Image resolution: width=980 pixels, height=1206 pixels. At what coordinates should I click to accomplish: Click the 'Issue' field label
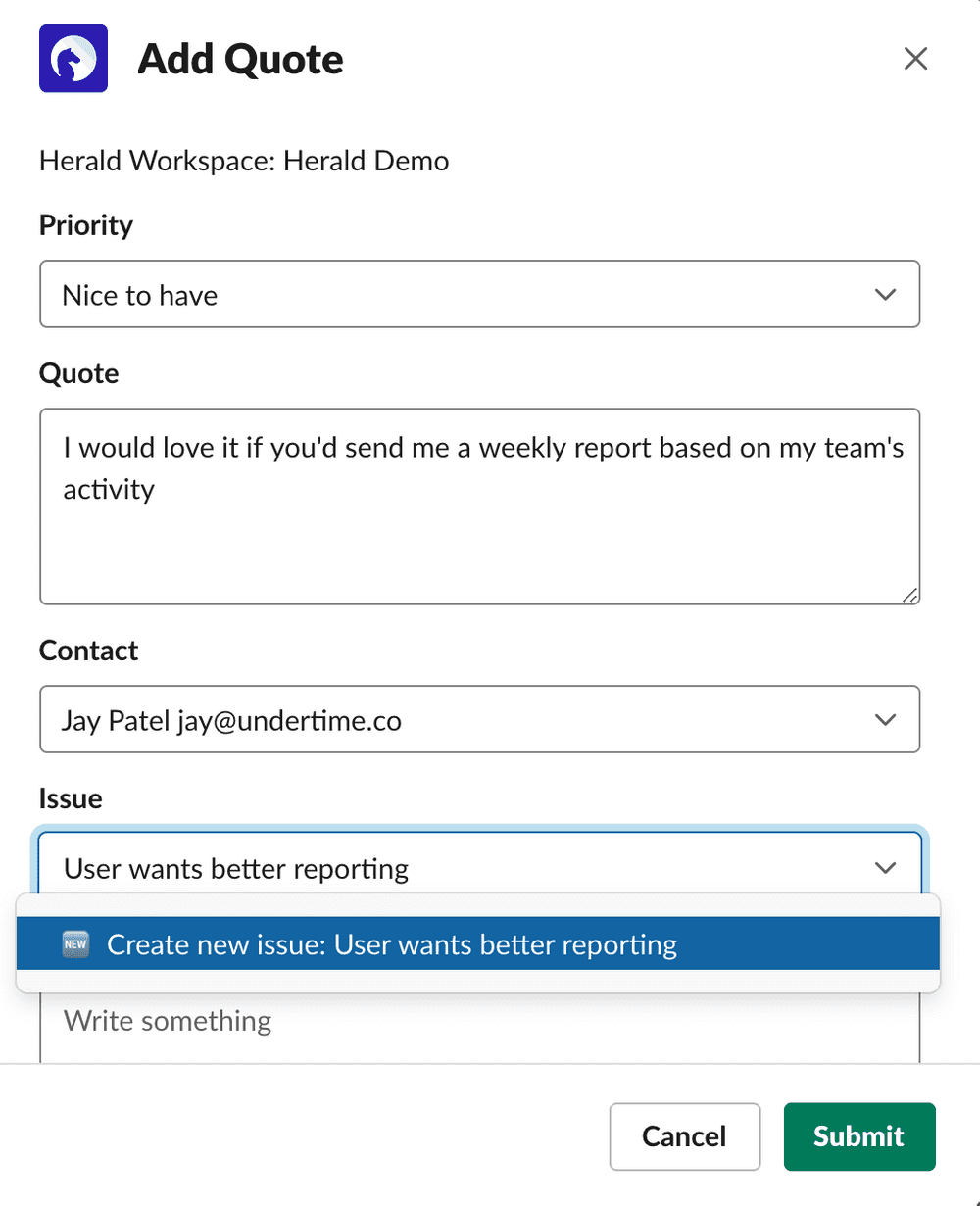pos(71,798)
